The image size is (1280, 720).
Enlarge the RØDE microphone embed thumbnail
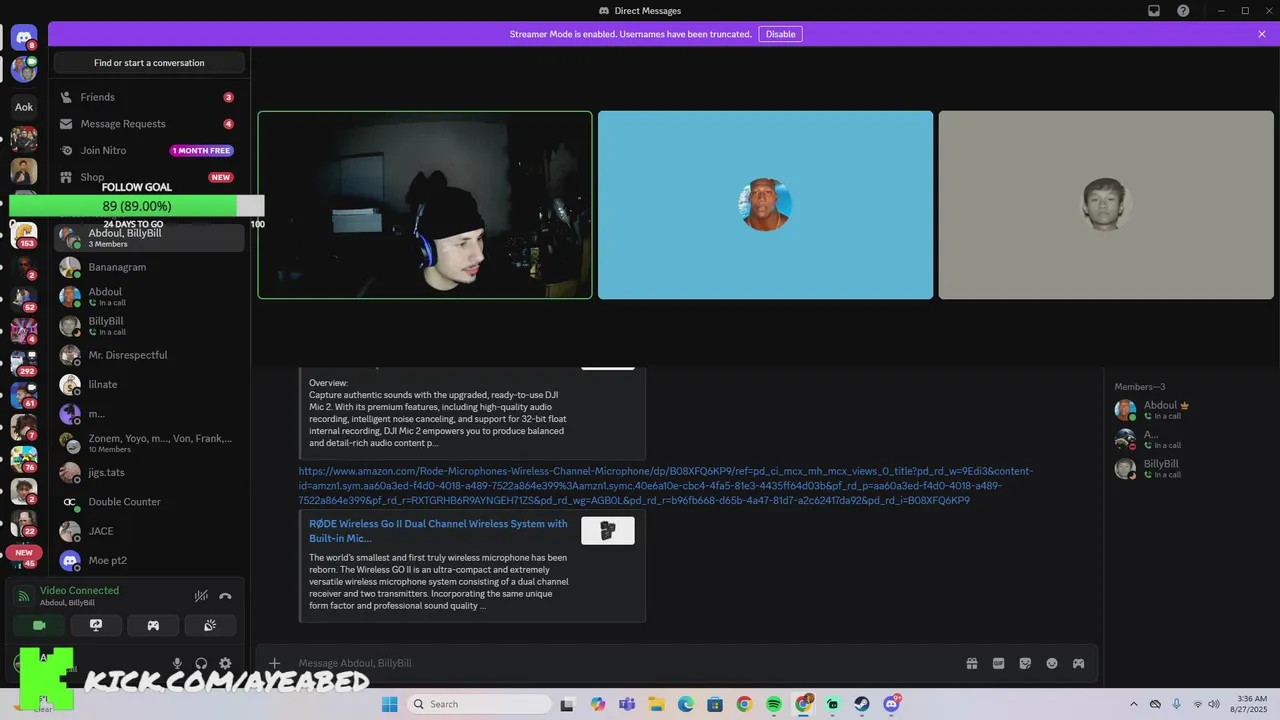coord(607,531)
